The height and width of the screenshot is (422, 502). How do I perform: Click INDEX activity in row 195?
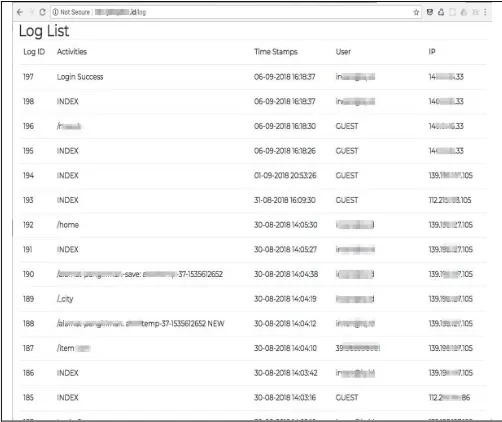pyautogui.click(x=68, y=151)
